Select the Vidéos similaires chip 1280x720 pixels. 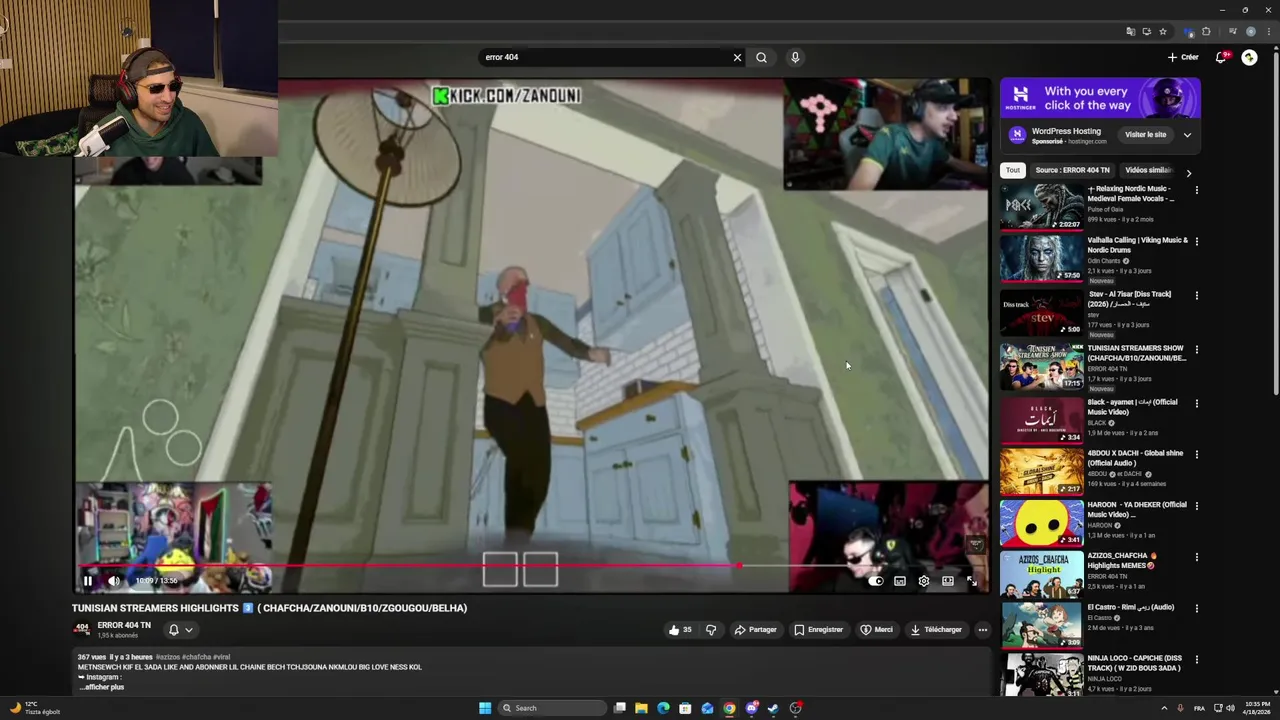pos(1148,170)
